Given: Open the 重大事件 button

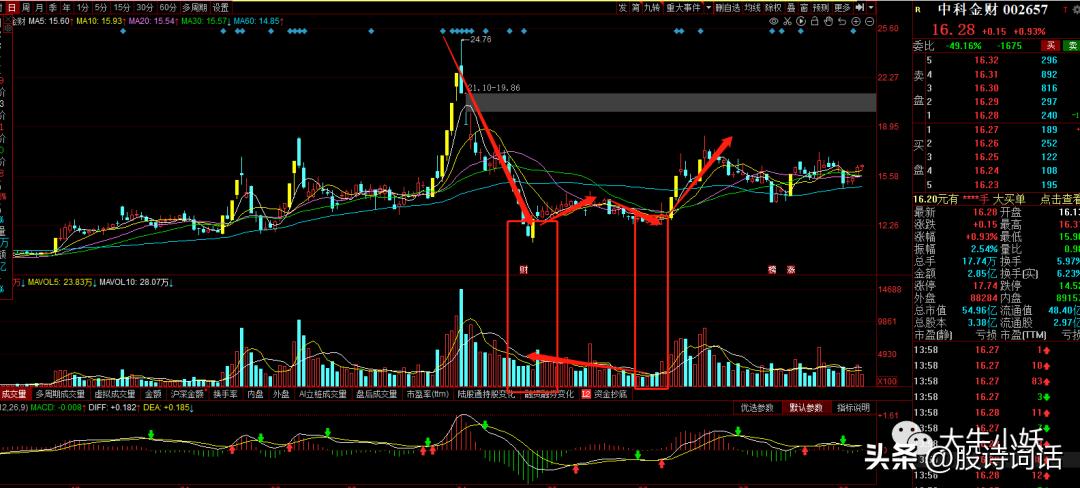Looking at the screenshot, I should coord(683,8).
